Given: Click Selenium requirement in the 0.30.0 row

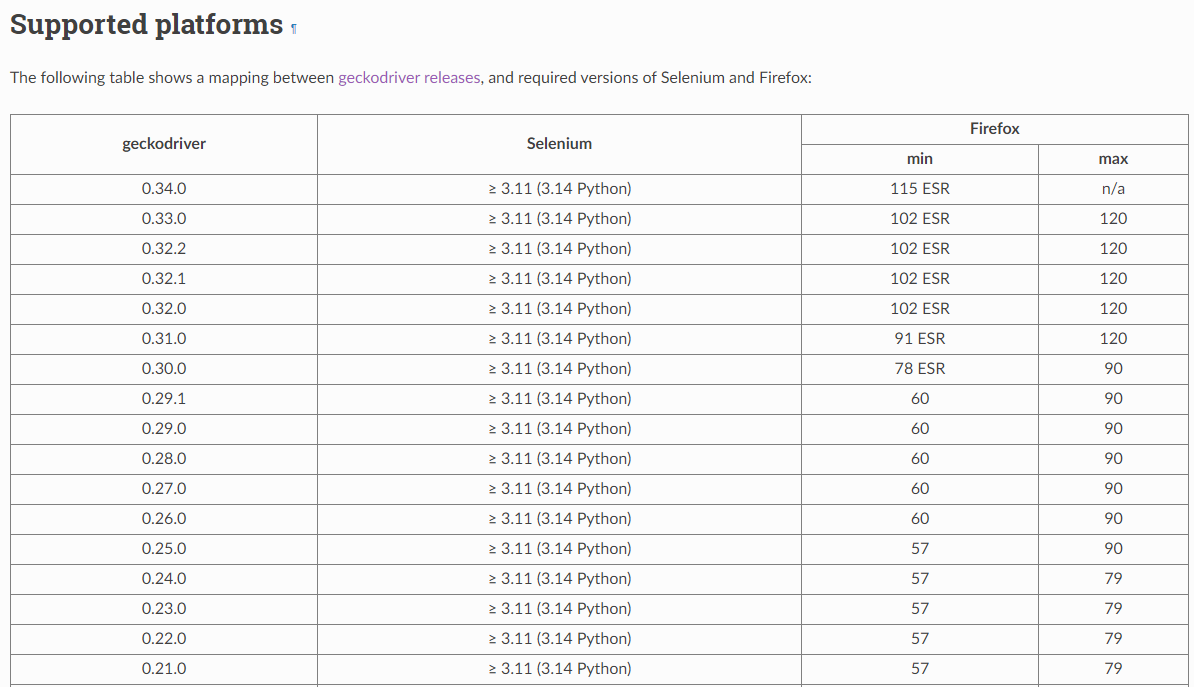Looking at the screenshot, I should coord(560,369).
